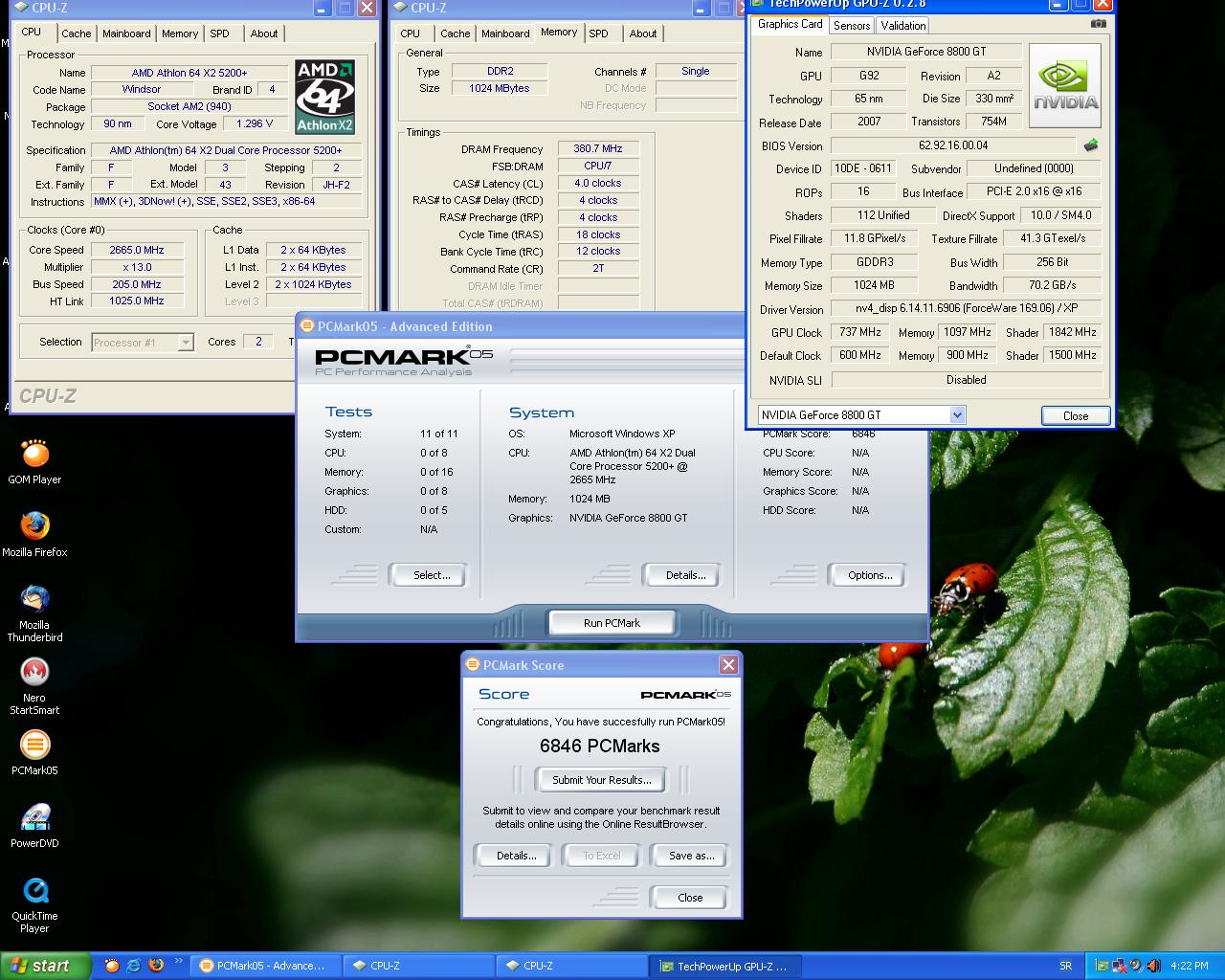Click the round speaker sound-manager tray icon
Viewport: 1225px width, 980px height.
pos(1135,966)
